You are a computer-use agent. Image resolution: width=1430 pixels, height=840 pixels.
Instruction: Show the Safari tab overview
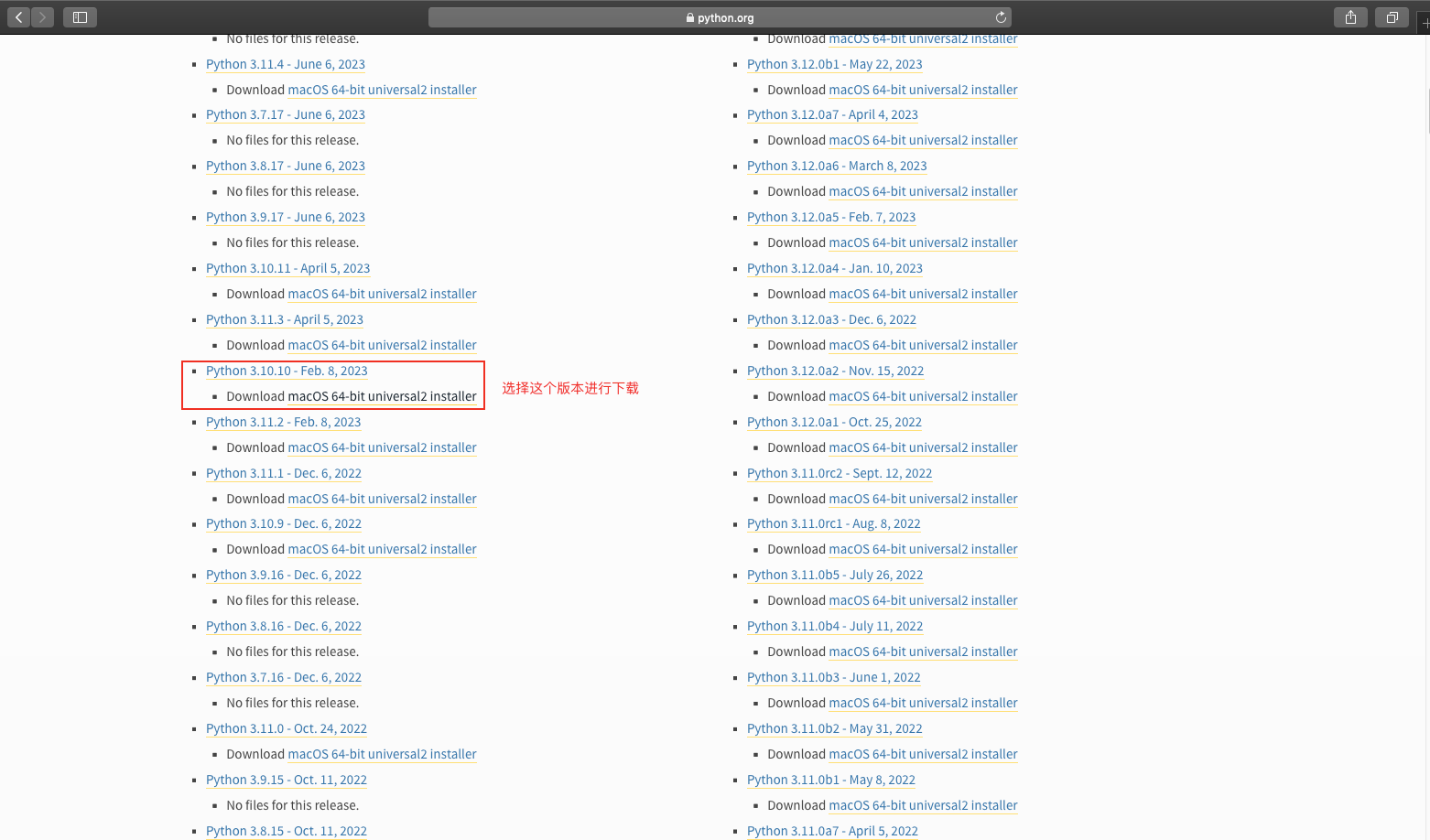point(1392,17)
